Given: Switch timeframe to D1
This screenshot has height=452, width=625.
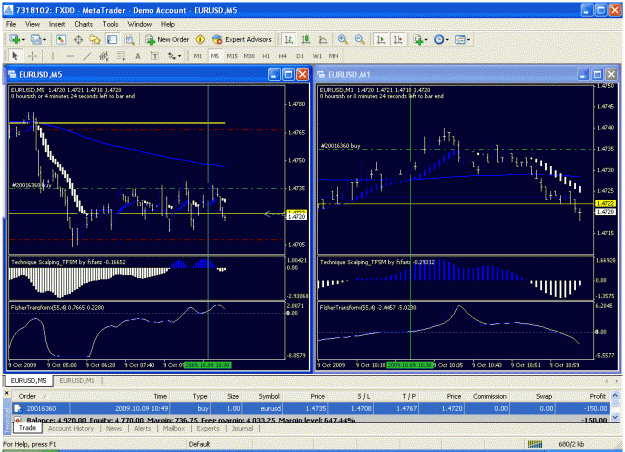Looking at the screenshot, I should [x=300, y=56].
